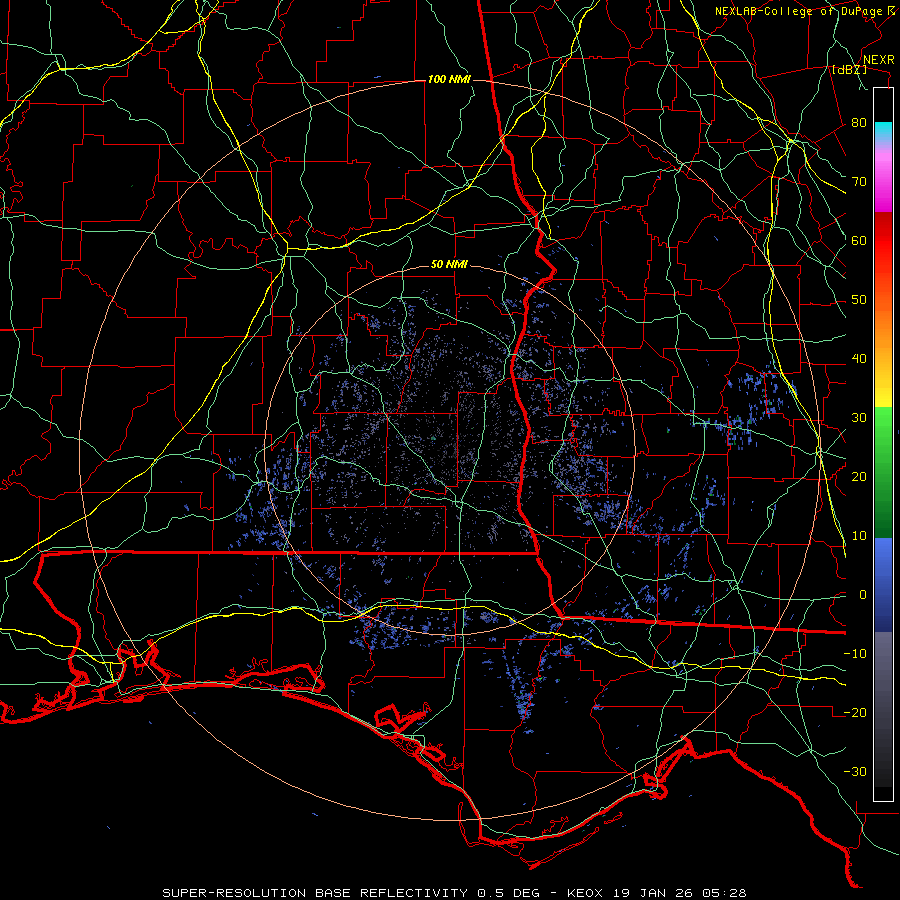The image size is (900, 900).
Task: Click the 50 NMI range ring label
Action: 449,265
